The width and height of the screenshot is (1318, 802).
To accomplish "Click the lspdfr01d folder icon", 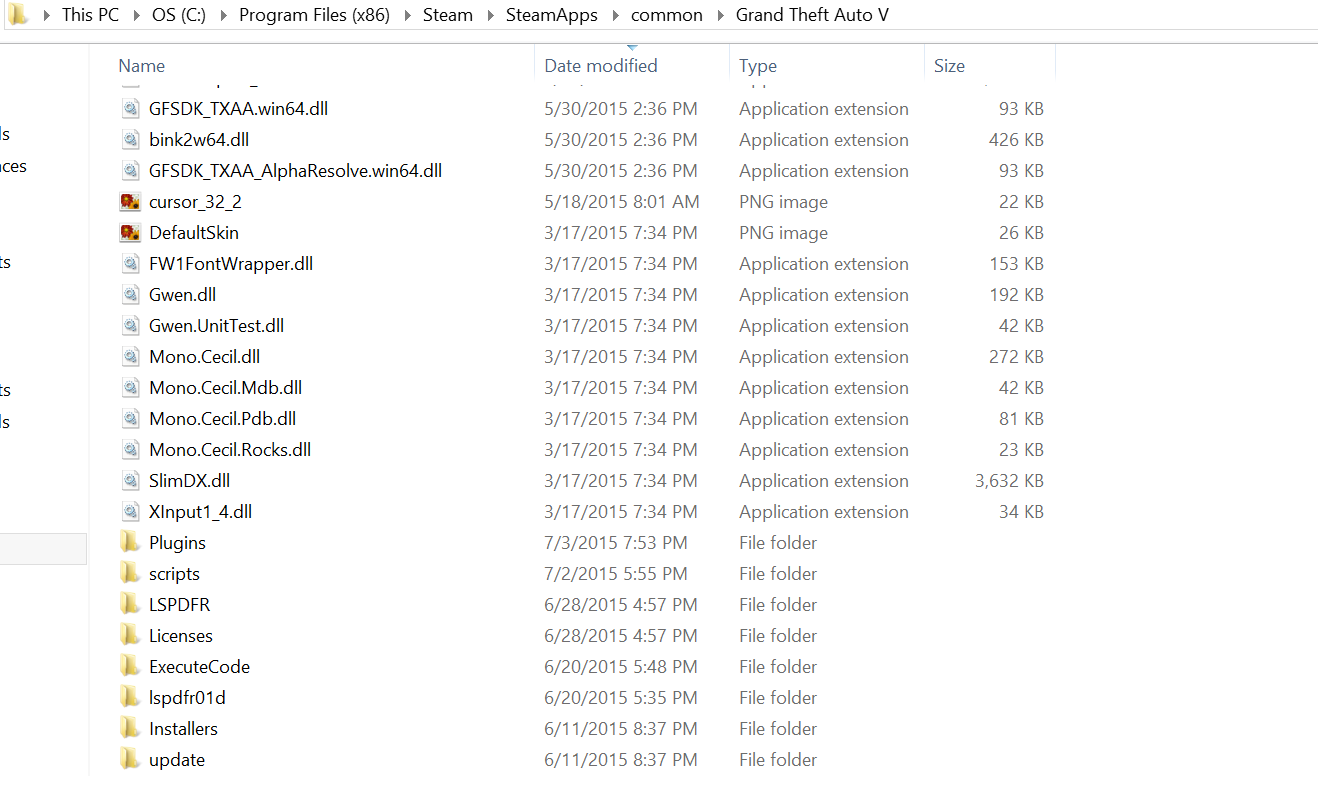I will [130, 698].
